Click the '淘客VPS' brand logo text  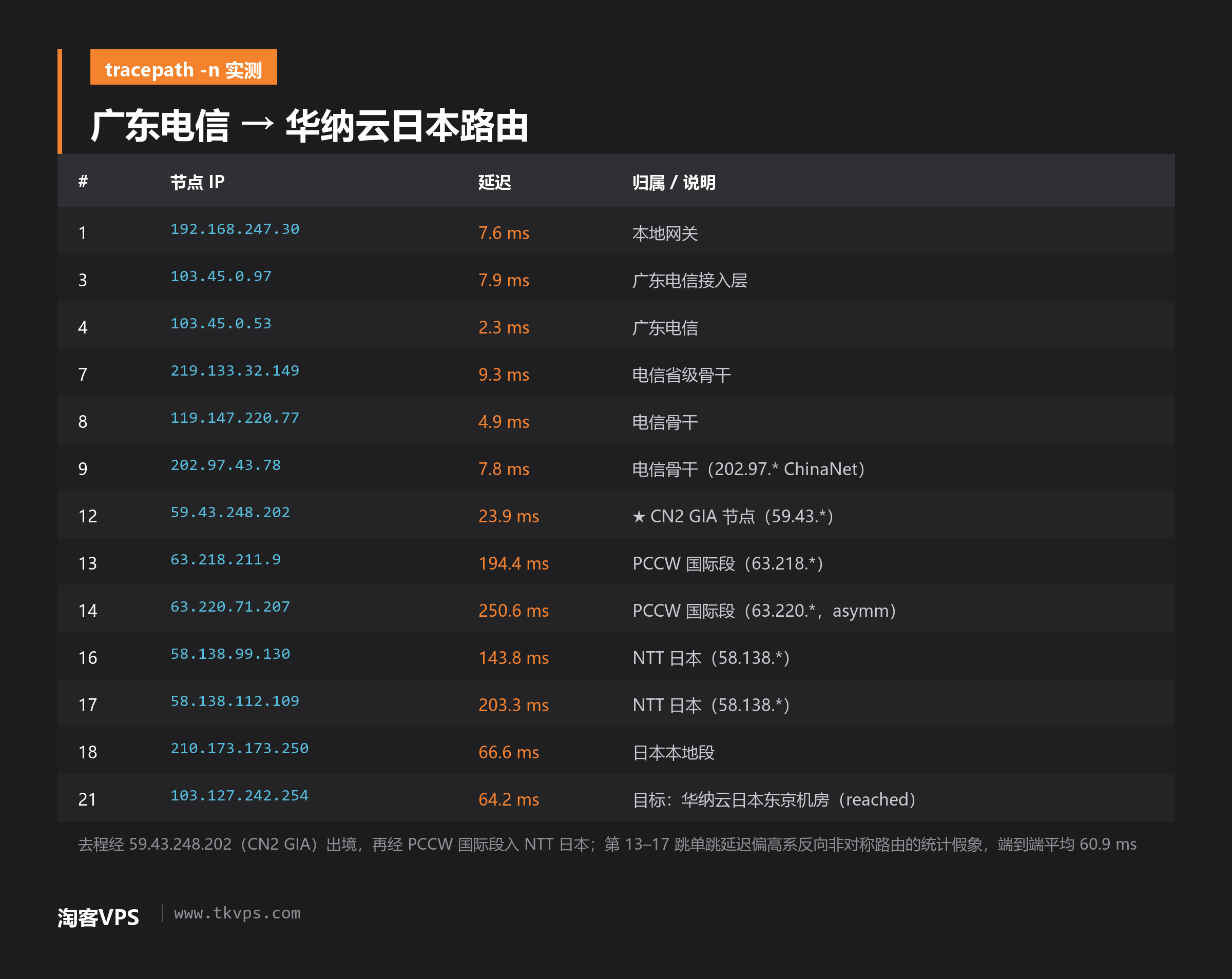pyautogui.click(x=98, y=917)
